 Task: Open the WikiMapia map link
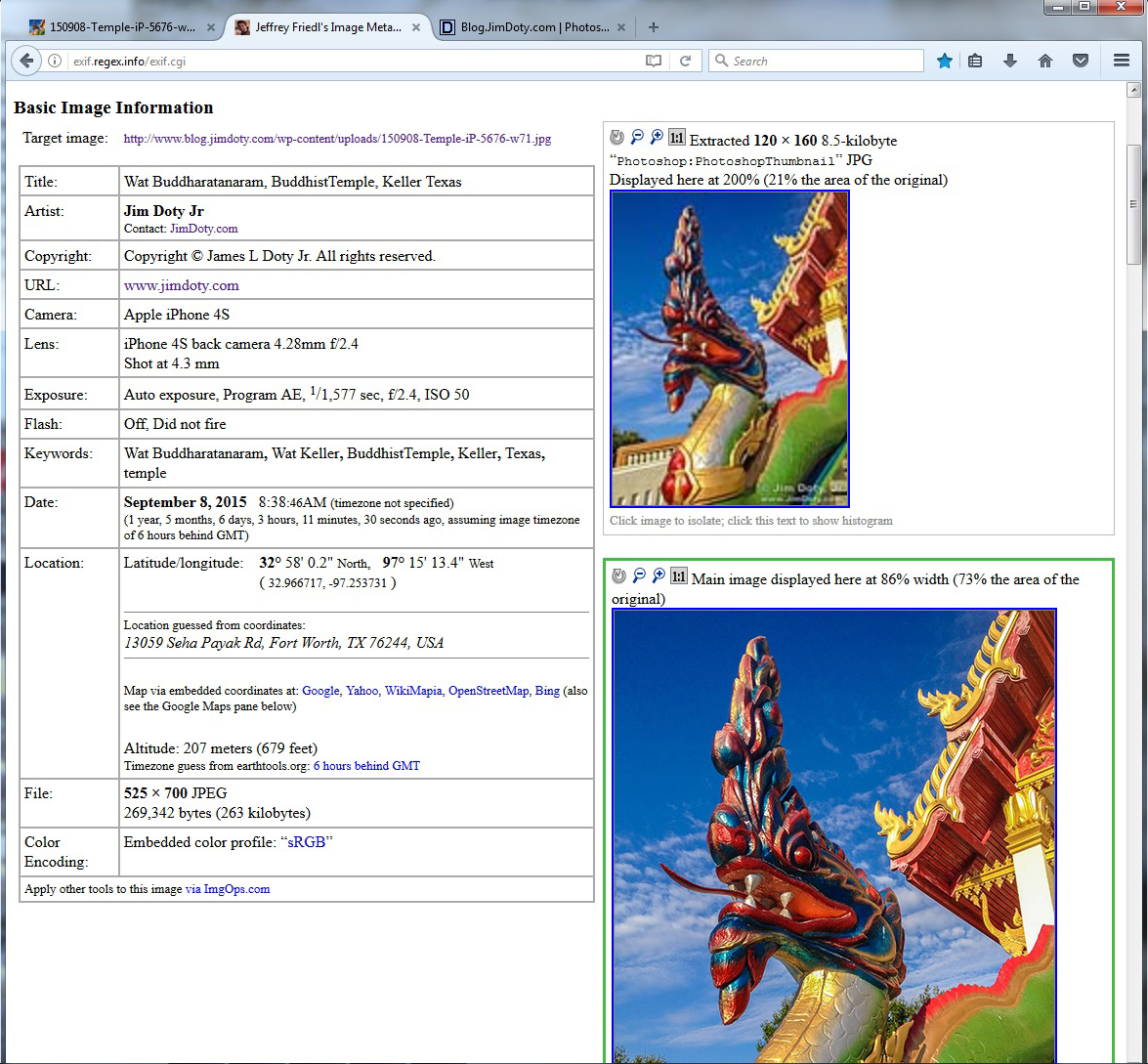(413, 691)
